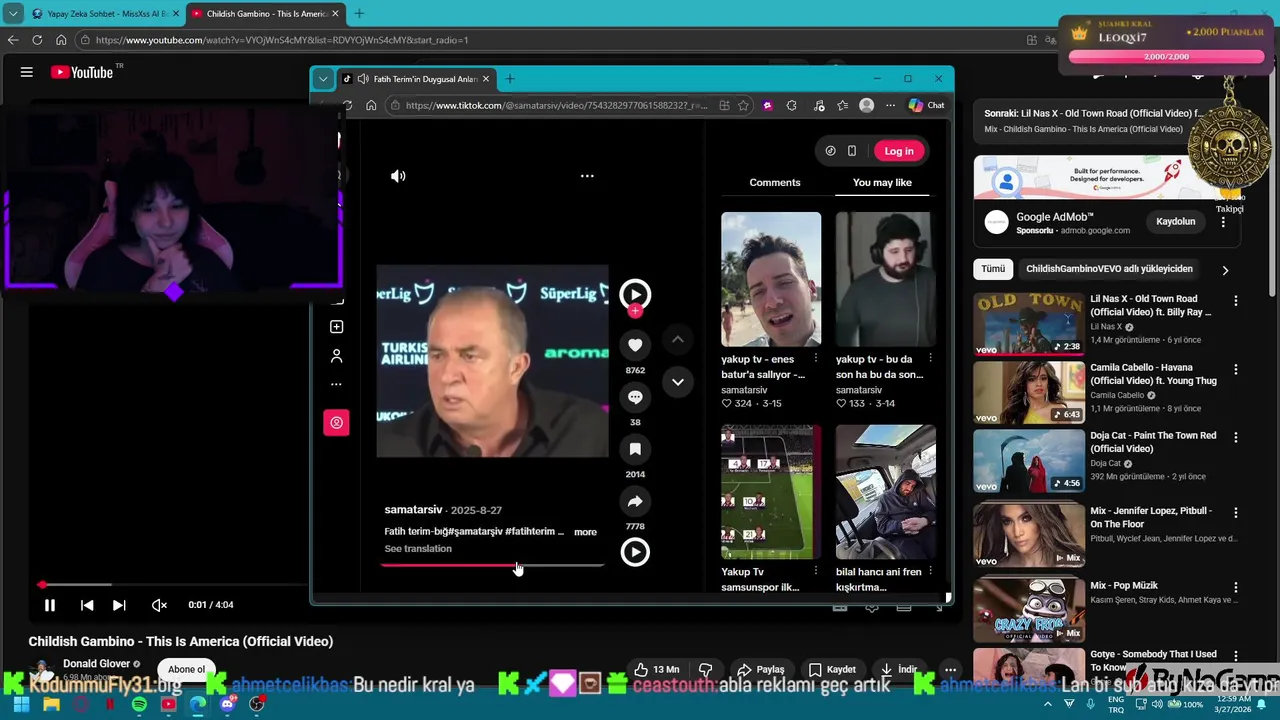Dislike the YouTube video
The height and width of the screenshot is (720, 1280).
pos(706,669)
